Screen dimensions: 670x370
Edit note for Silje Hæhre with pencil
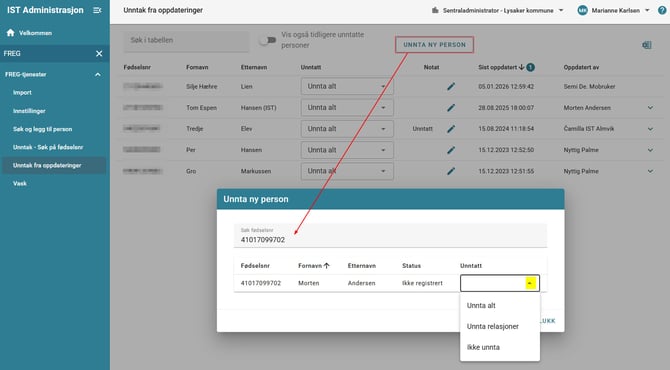tap(451, 86)
